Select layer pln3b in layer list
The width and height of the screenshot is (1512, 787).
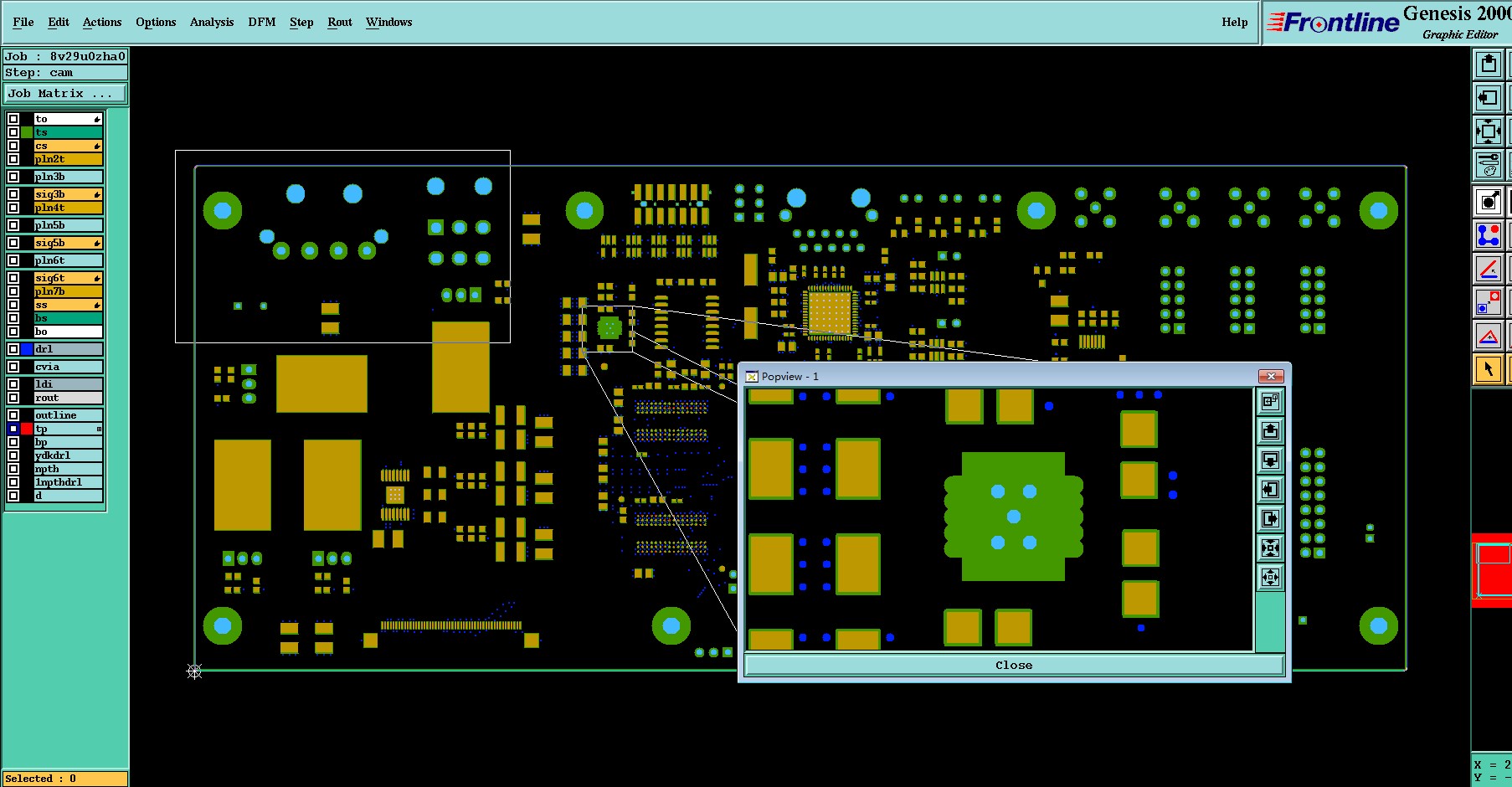[x=68, y=177]
